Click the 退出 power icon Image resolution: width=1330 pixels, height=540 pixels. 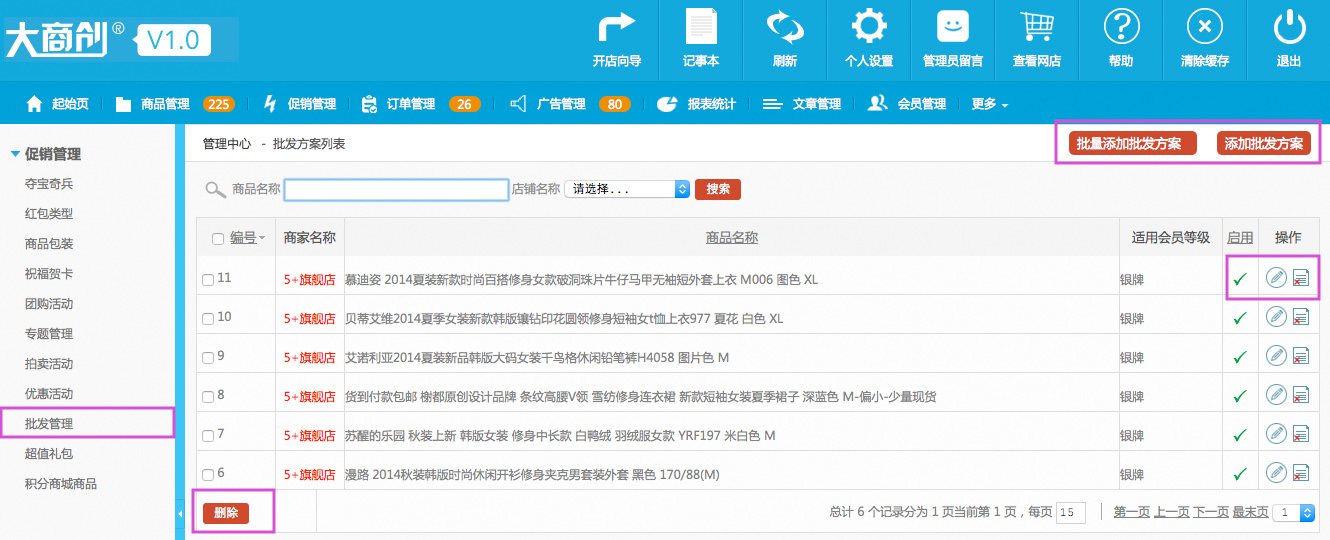pos(1289,27)
